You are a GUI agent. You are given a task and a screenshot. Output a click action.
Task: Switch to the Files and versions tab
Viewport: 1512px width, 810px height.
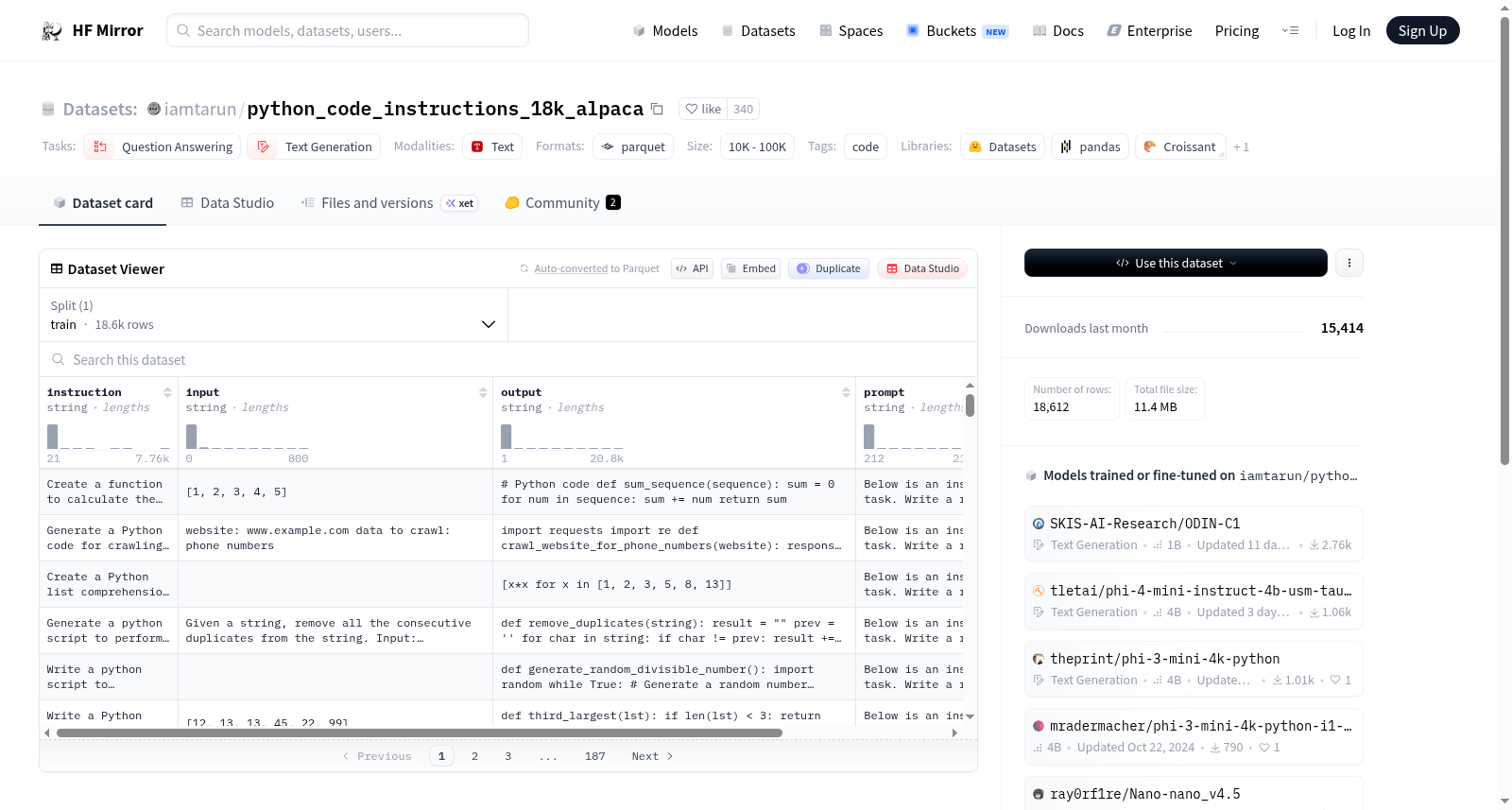tap(389, 203)
